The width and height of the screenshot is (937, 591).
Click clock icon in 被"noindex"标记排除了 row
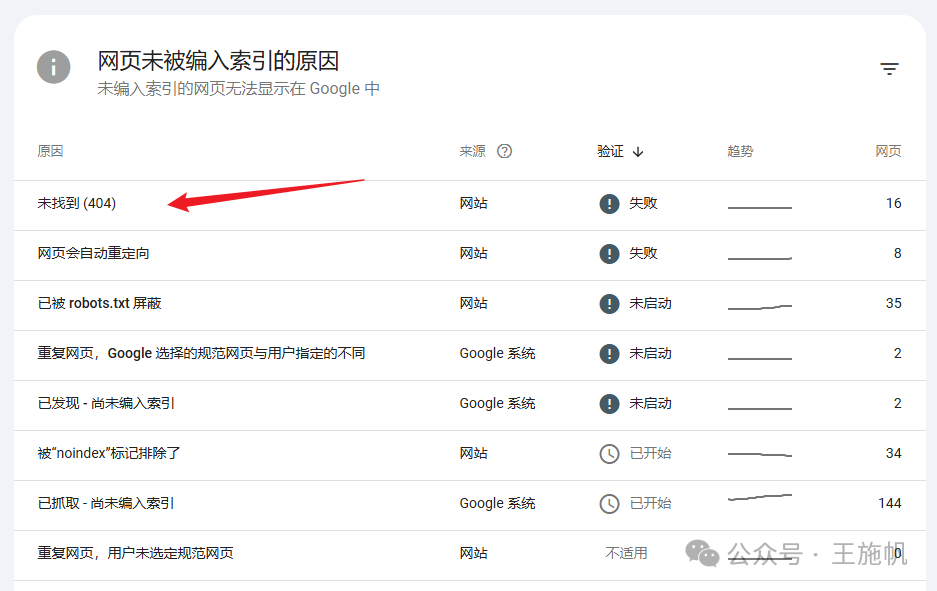pyautogui.click(x=609, y=454)
